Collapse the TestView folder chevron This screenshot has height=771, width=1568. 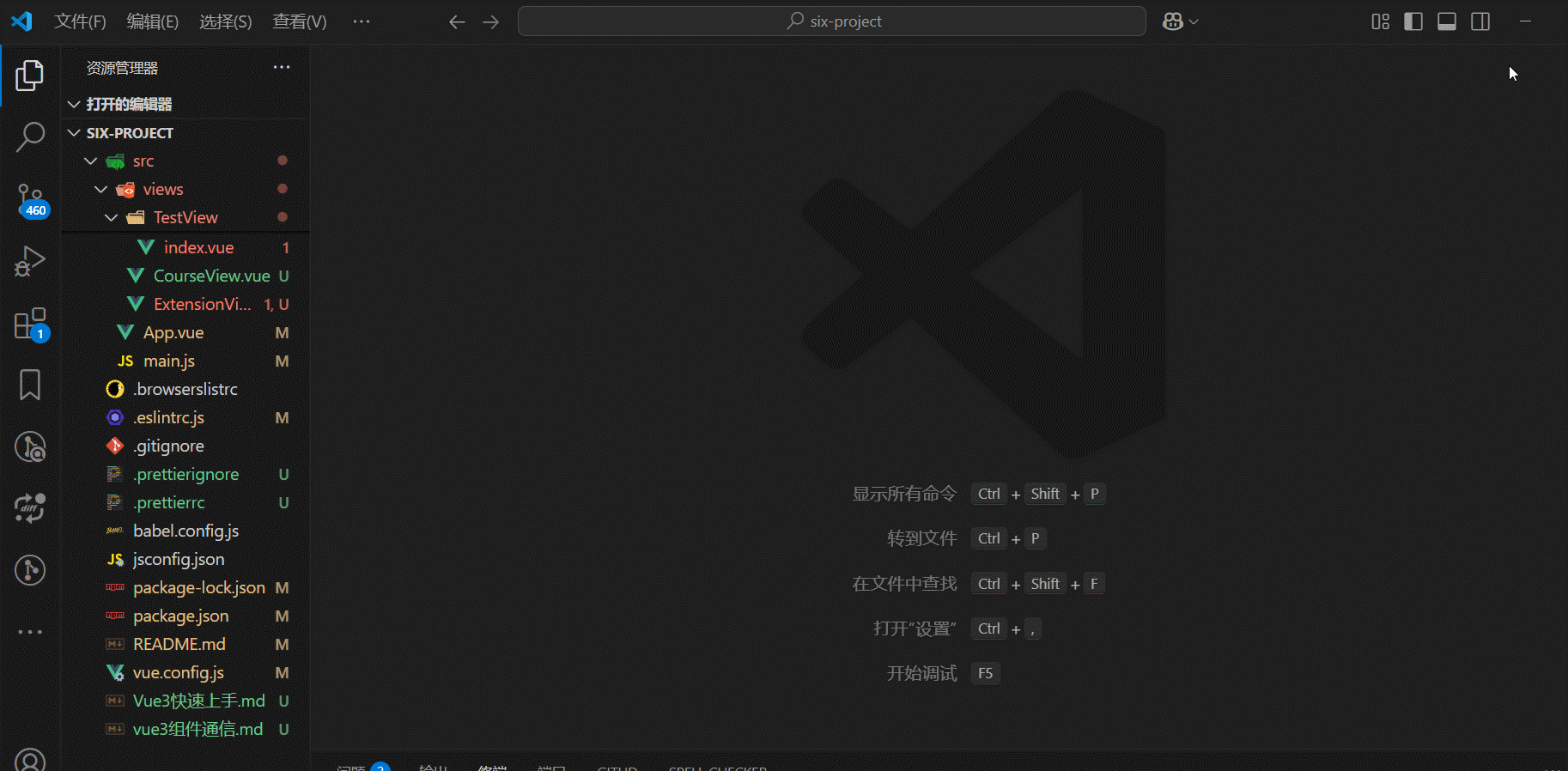coord(111,217)
